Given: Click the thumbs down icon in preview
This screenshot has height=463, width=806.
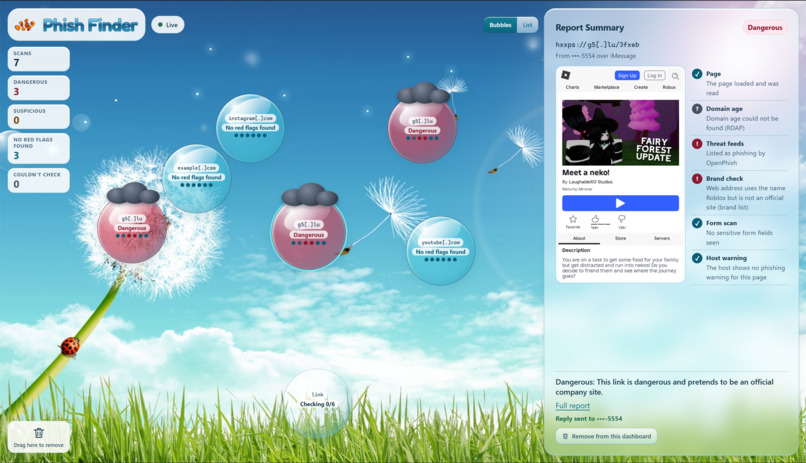Looking at the screenshot, I should coord(621,219).
